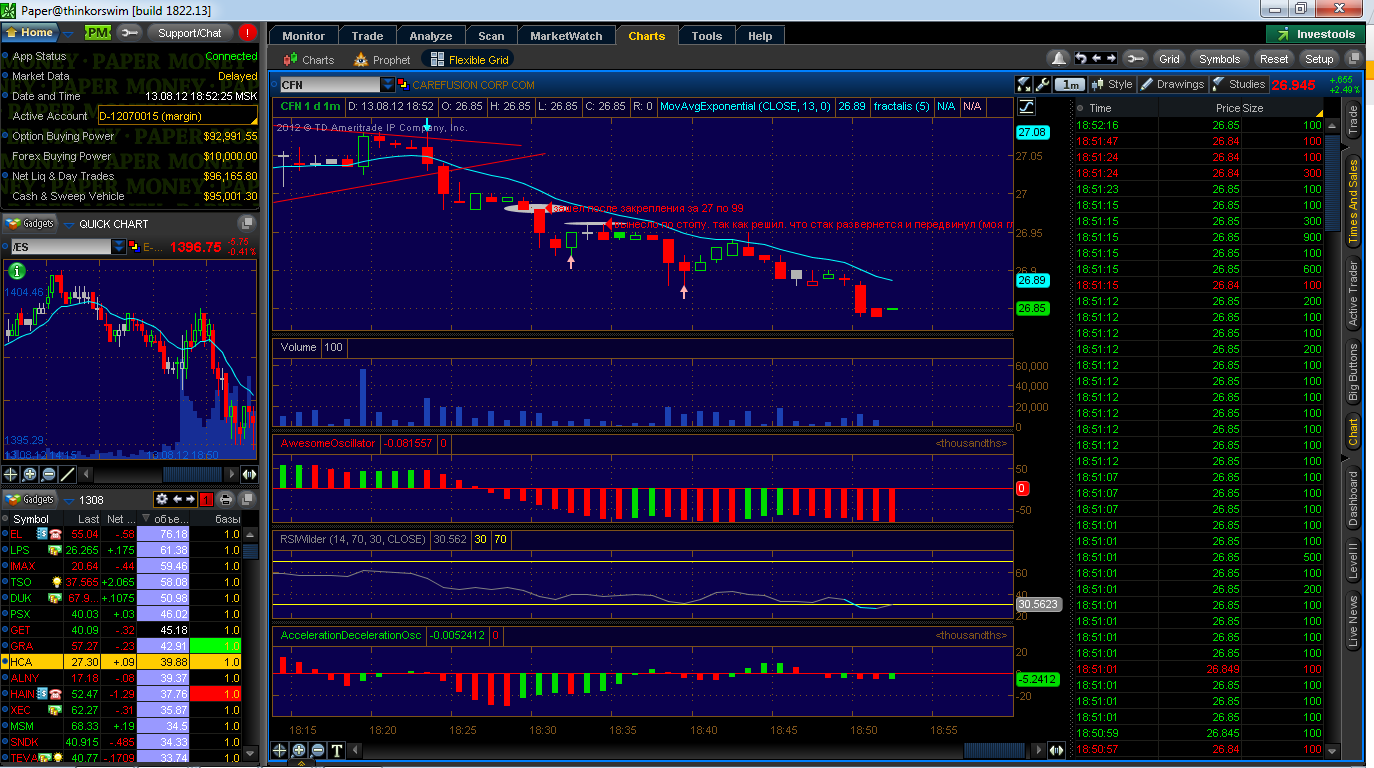Screen dimensions: 1374x768
Task: Click the green info icon on quick chart
Action: pos(16,271)
